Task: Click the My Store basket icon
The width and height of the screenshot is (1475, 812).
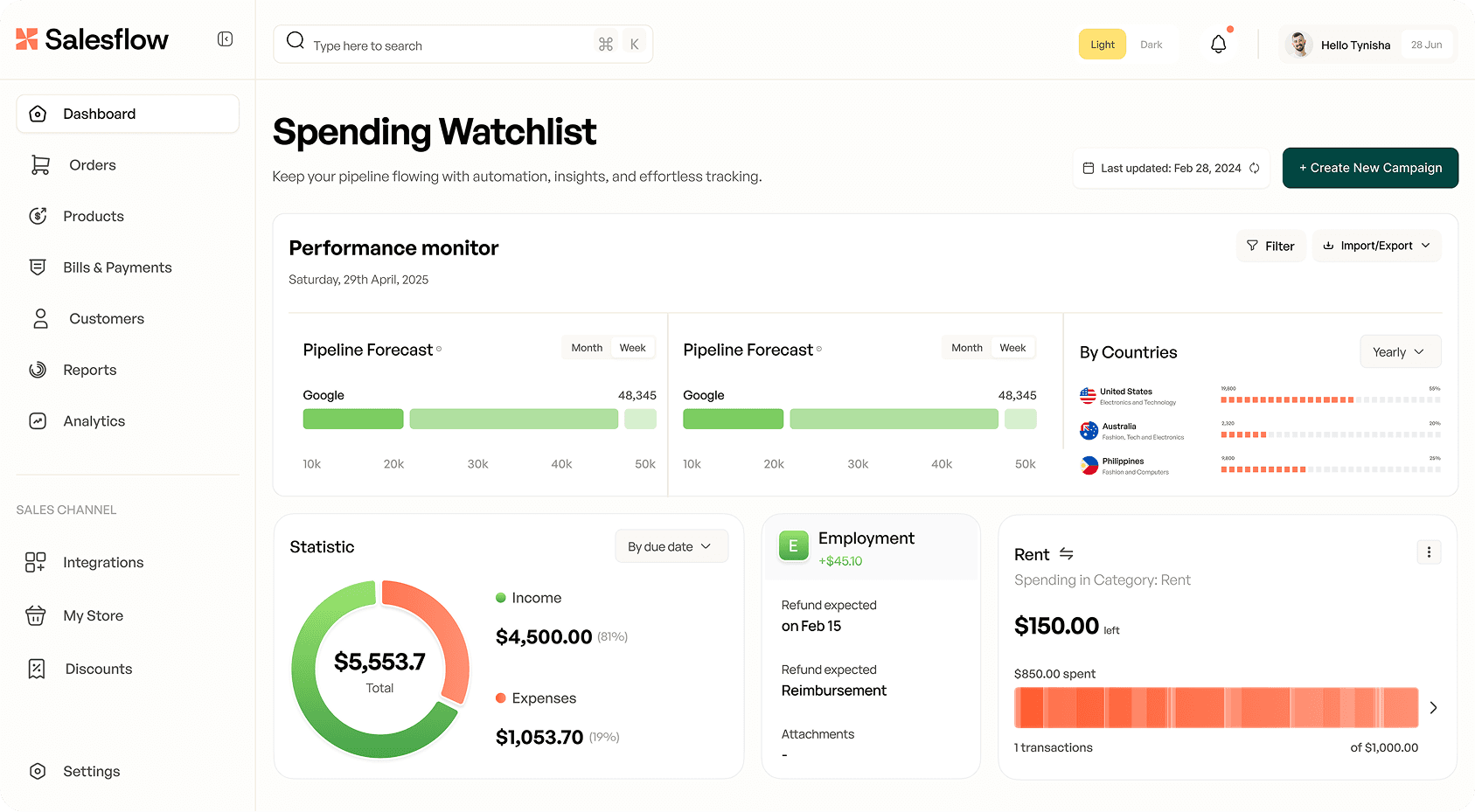Action: click(x=36, y=615)
